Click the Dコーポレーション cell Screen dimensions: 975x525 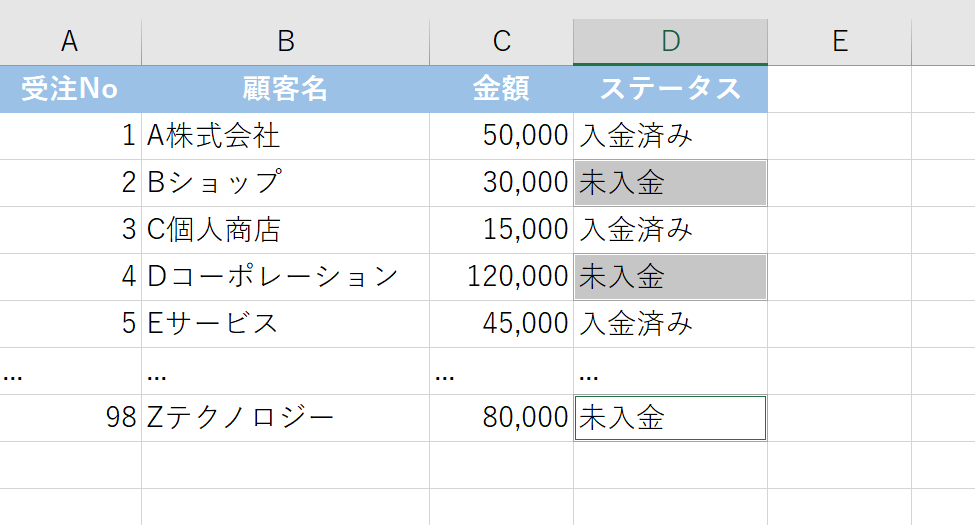coord(286,277)
